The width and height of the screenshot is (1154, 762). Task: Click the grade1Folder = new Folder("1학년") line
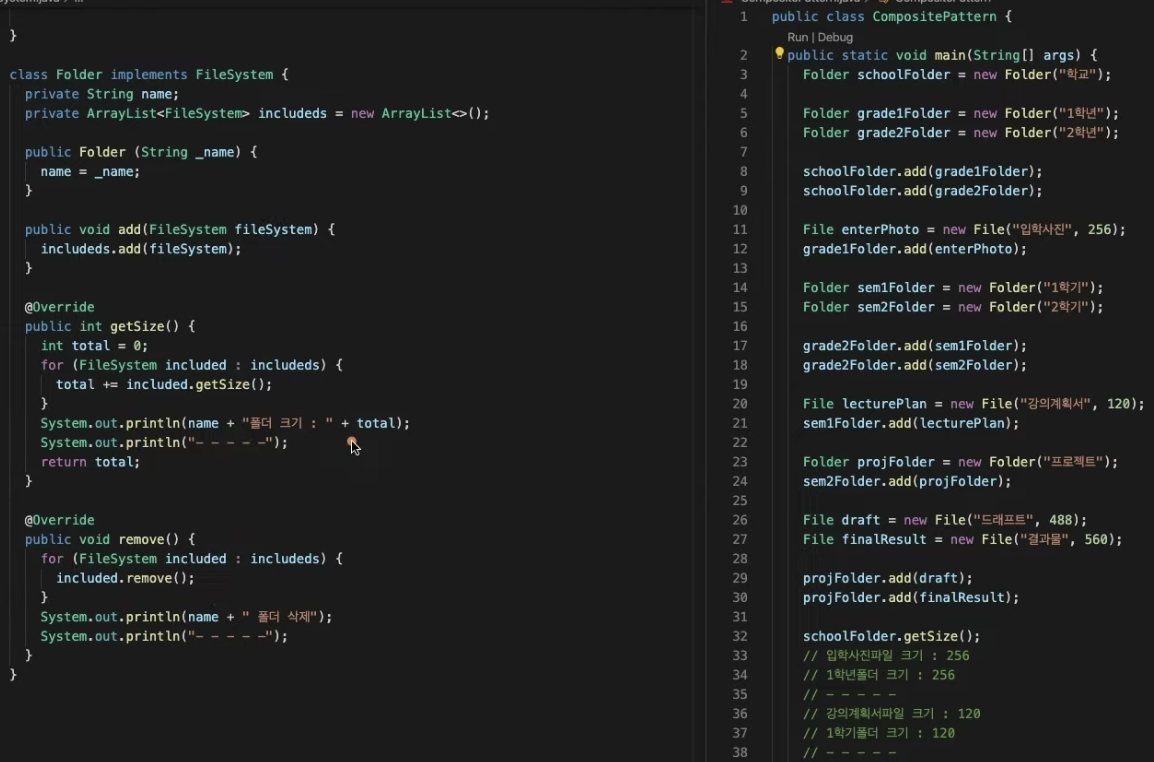click(x=961, y=113)
